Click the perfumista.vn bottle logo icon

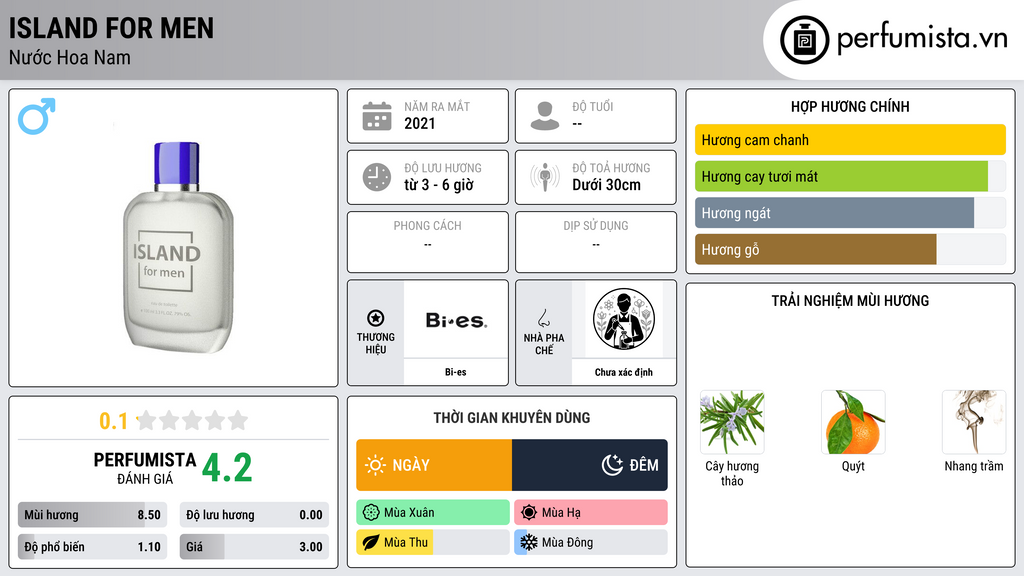804,40
